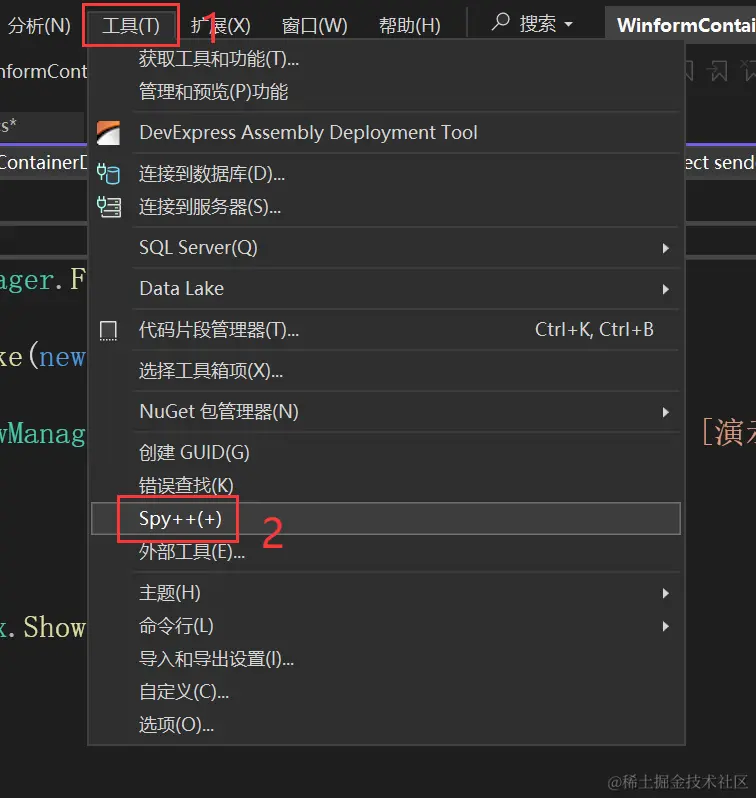756x798 pixels.
Task: Open 选项(O)... dialog
Action: (385, 725)
